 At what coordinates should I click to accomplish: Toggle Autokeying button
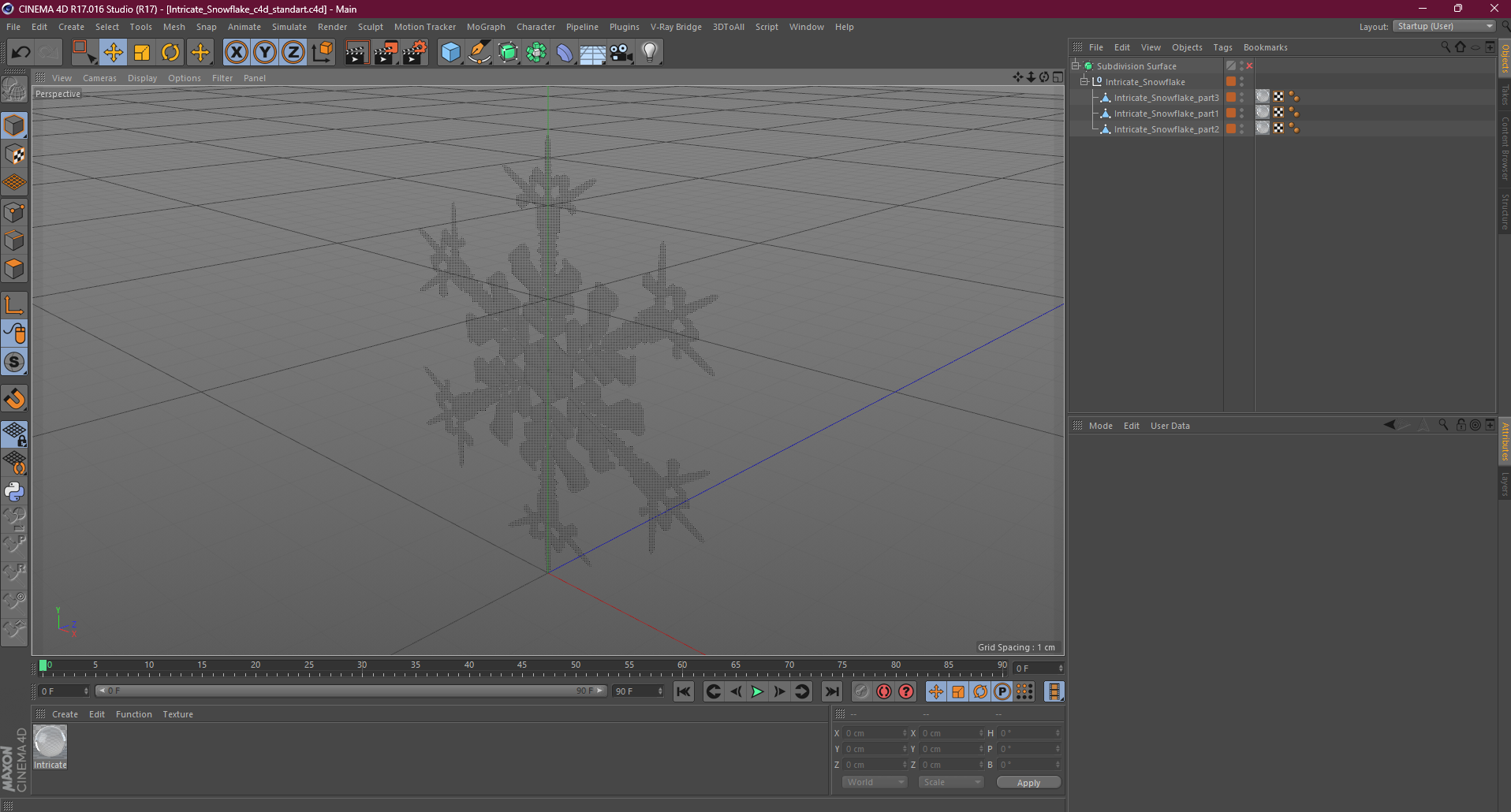point(884,691)
